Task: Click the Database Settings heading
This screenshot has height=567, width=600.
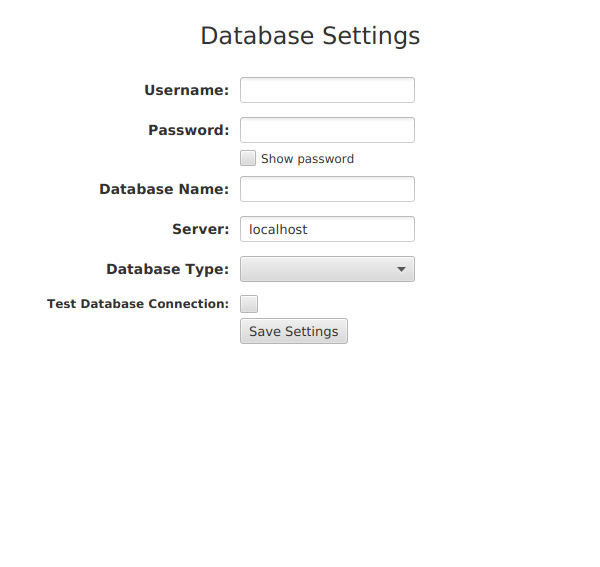Action: coord(310,36)
